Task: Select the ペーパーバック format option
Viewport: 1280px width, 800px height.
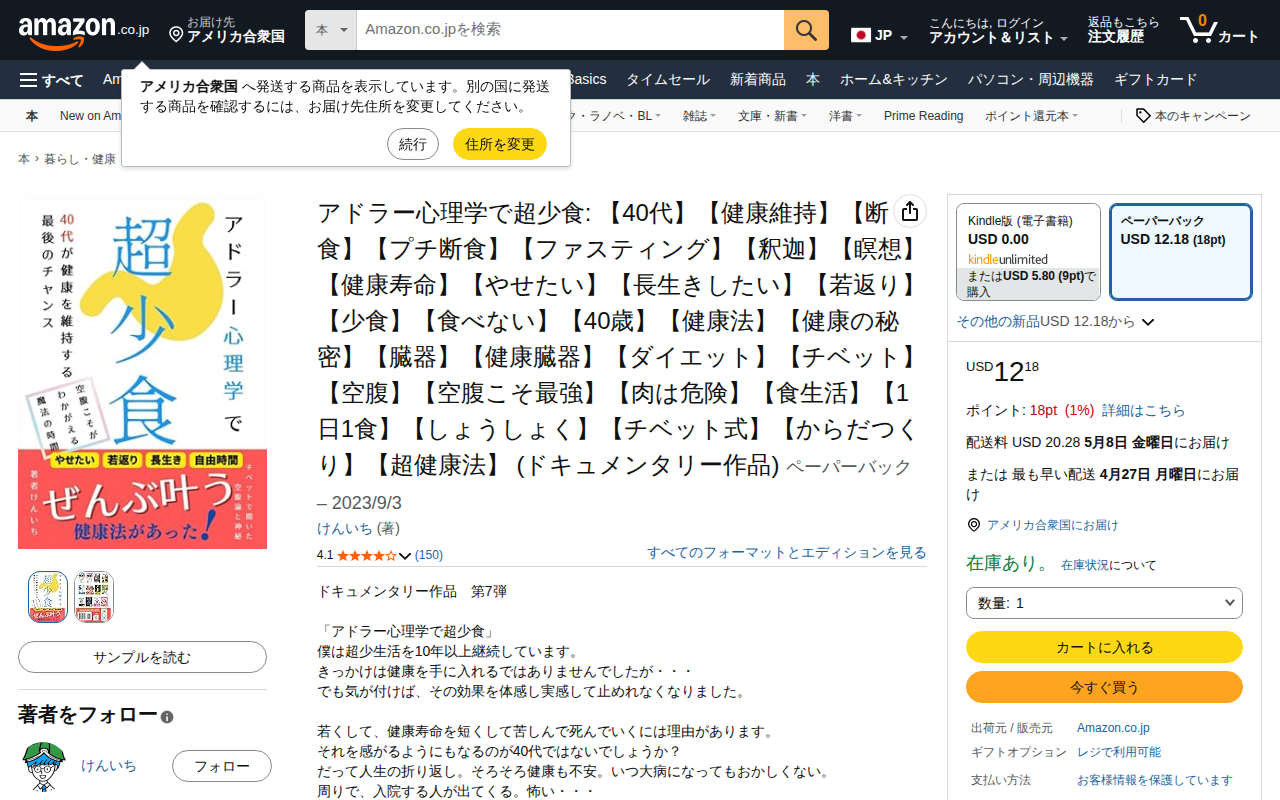Action: click(x=1181, y=252)
